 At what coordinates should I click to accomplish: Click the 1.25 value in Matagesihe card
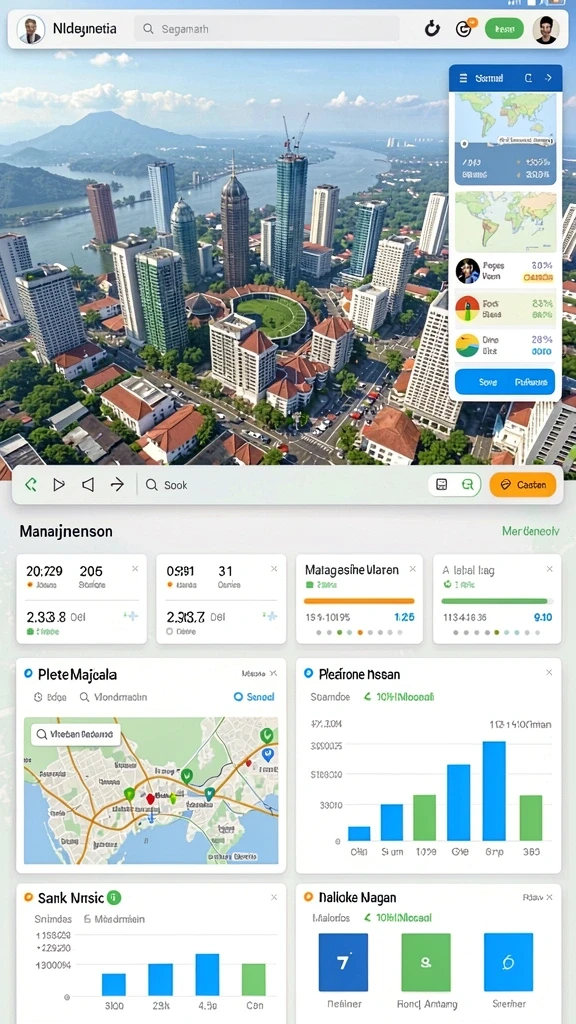coord(404,616)
